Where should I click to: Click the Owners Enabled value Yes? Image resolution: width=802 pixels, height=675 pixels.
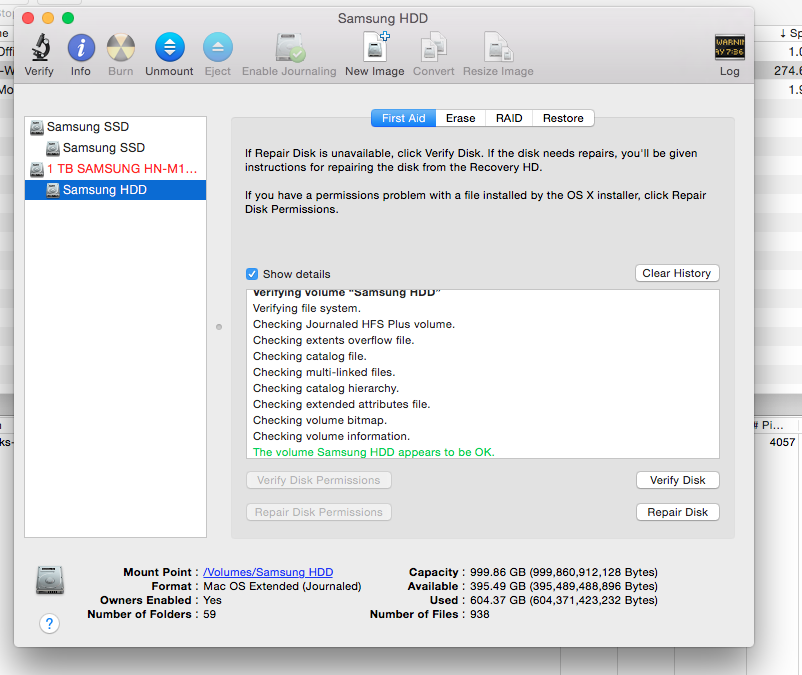pyautogui.click(x=212, y=600)
